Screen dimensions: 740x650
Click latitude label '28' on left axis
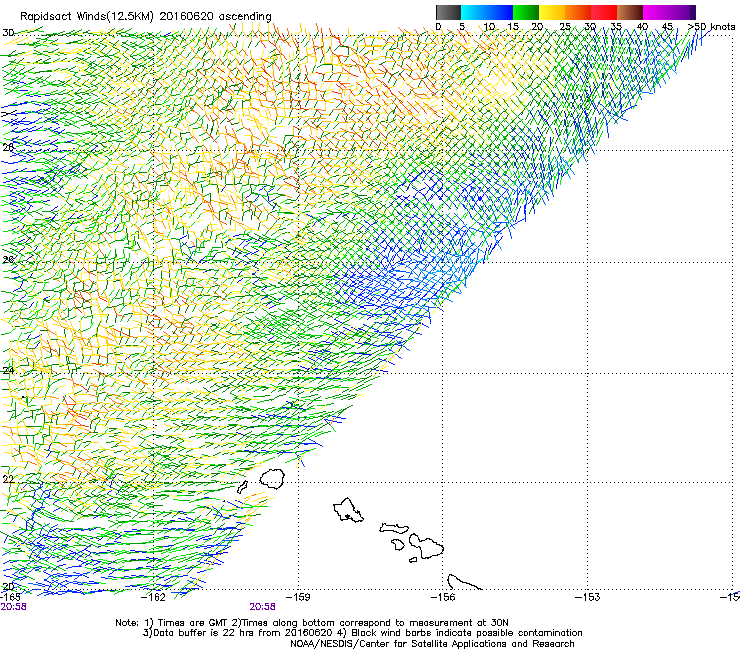pyautogui.click(x=8, y=147)
